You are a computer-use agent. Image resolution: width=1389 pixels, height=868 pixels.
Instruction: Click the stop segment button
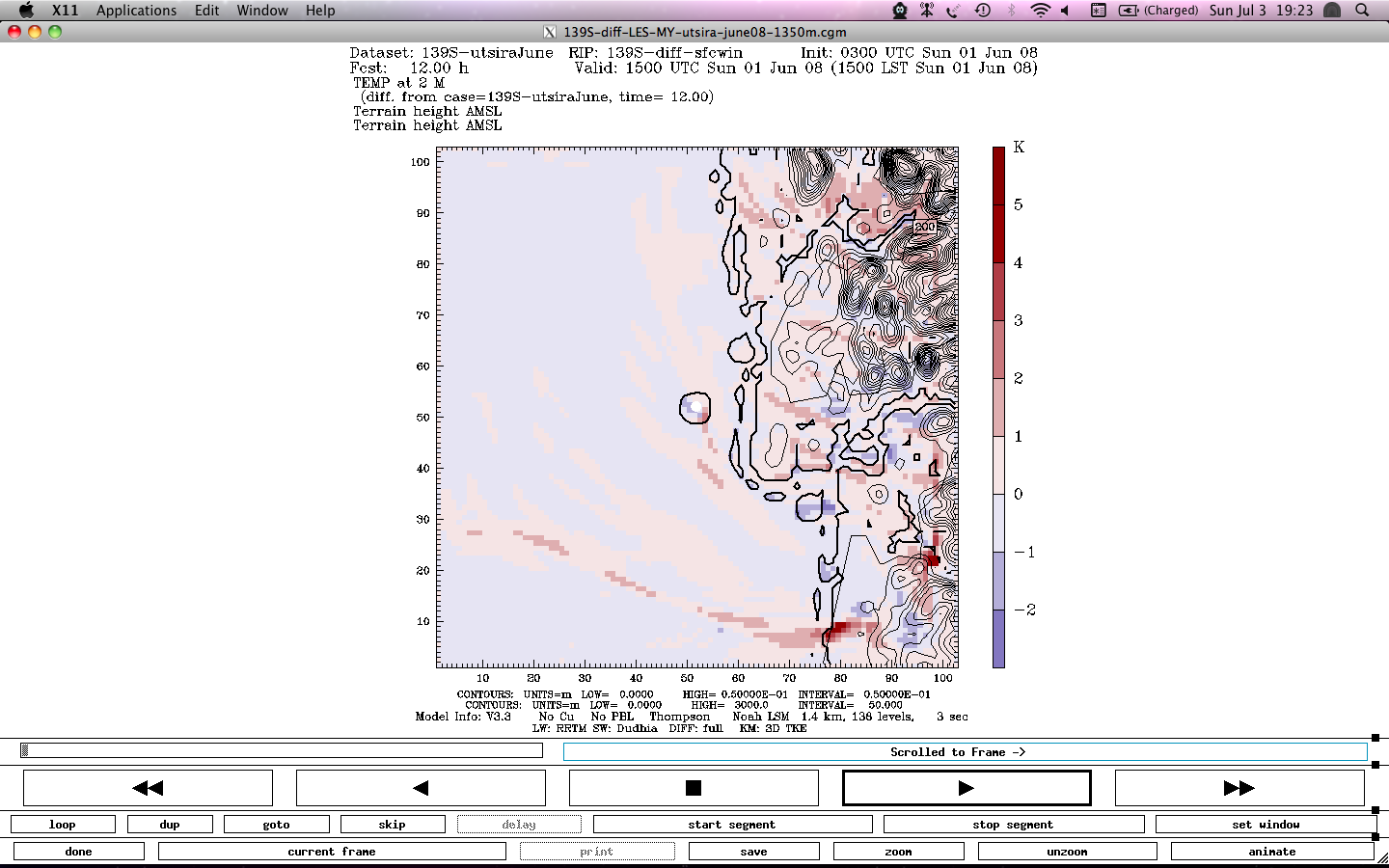[1014, 825]
